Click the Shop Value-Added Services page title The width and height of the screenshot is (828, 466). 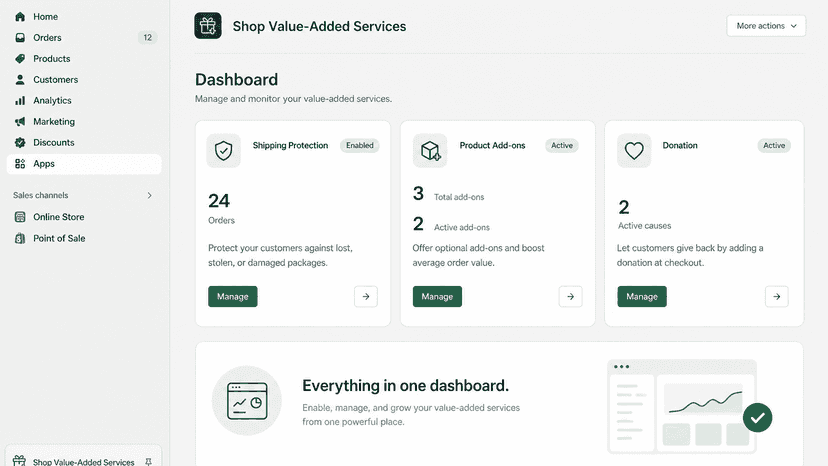point(319,26)
